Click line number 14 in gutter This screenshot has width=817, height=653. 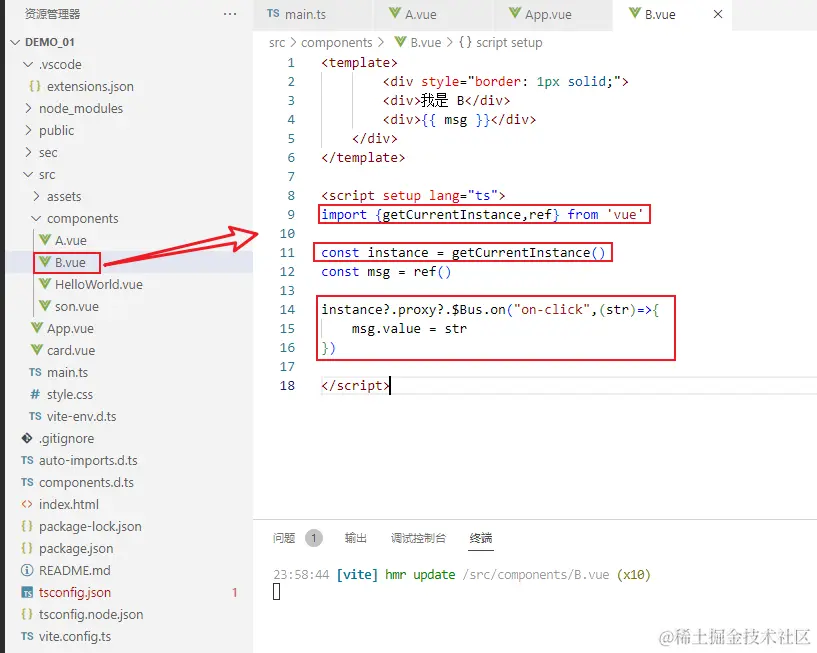point(287,310)
